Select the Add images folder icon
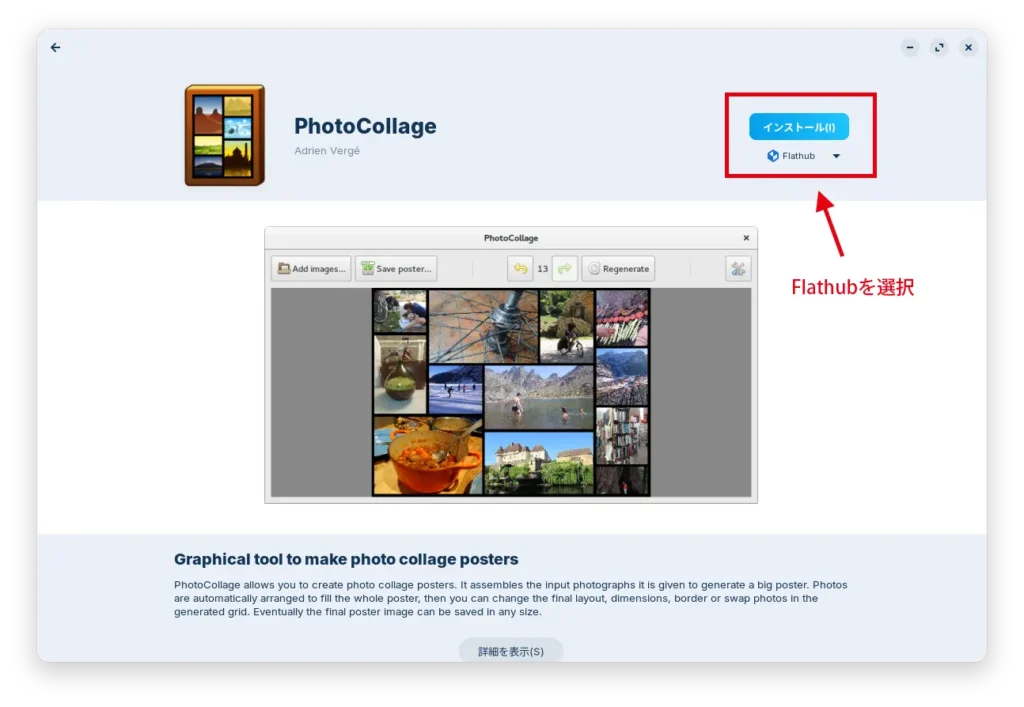The width and height of the screenshot is (1024, 707). click(x=283, y=268)
